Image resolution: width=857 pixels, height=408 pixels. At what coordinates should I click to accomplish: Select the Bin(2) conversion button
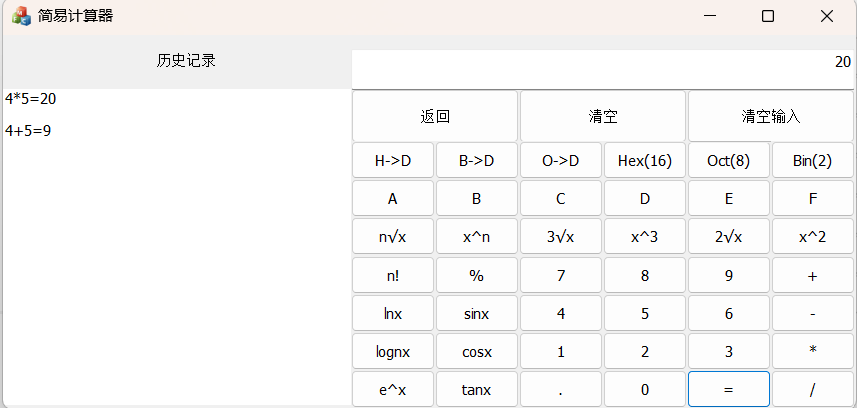click(812, 160)
